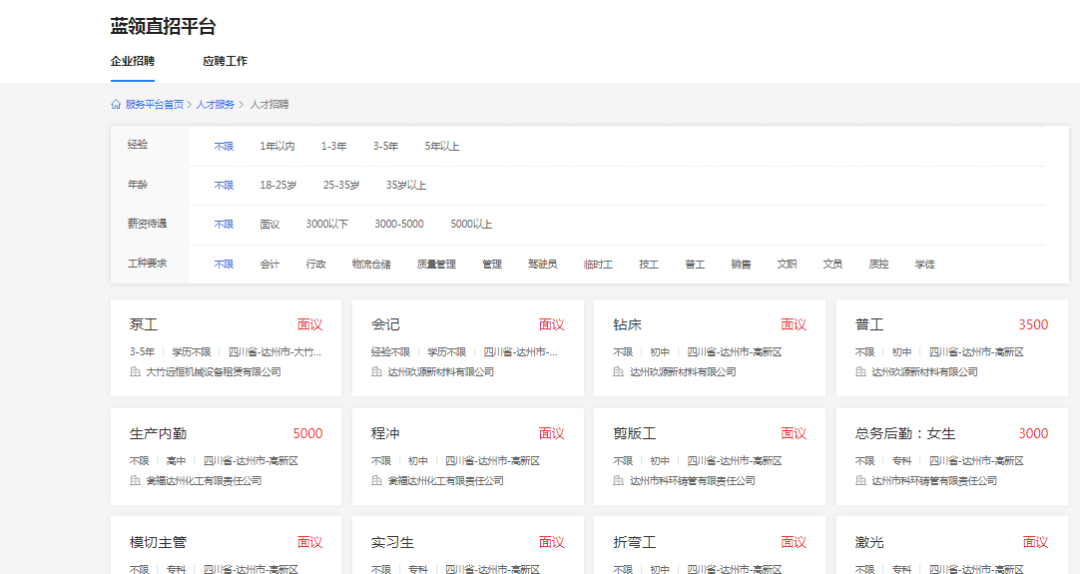1080x574 pixels.
Task: Select the 1-3年 experience filter
Action: point(334,146)
